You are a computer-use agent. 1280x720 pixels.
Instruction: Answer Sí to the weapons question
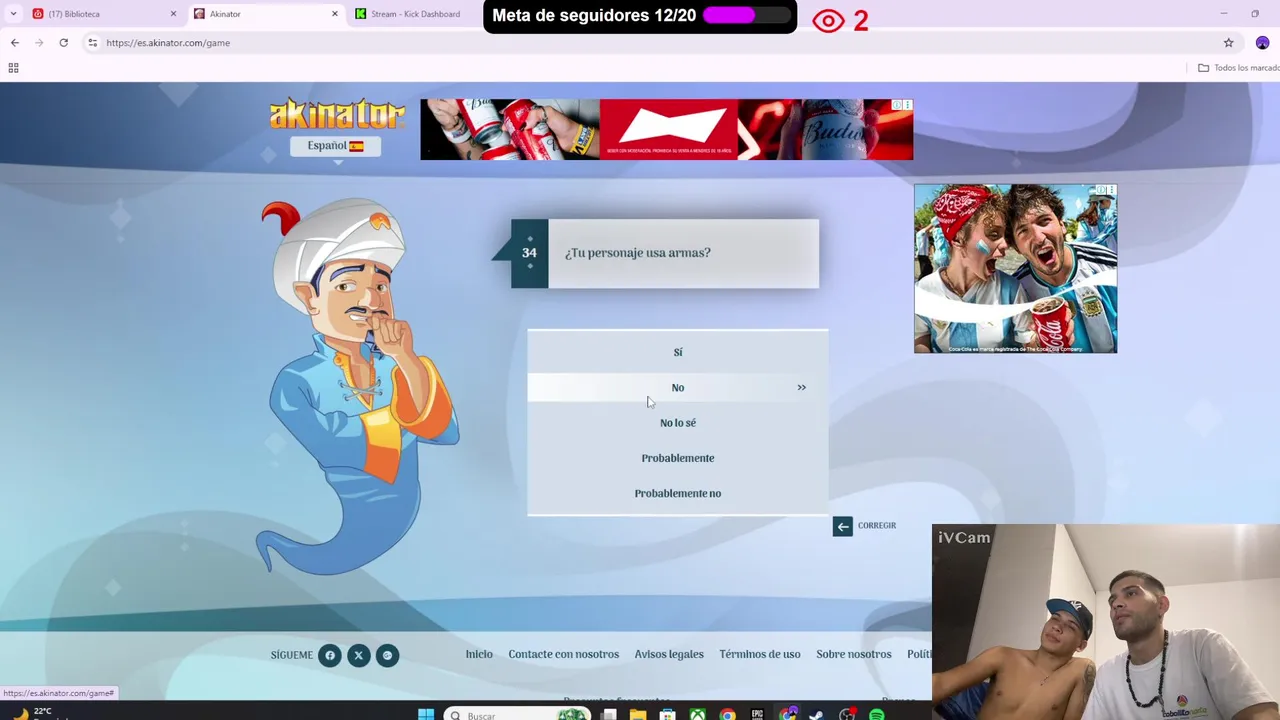[677, 352]
